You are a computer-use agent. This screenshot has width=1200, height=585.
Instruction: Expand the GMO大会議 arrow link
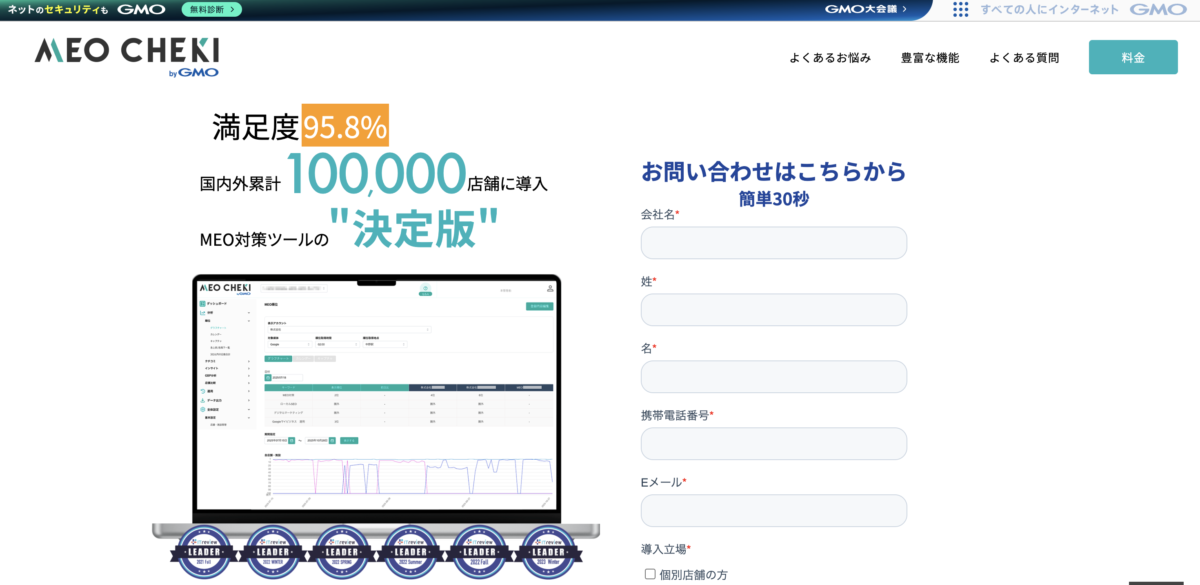click(866, 9)
